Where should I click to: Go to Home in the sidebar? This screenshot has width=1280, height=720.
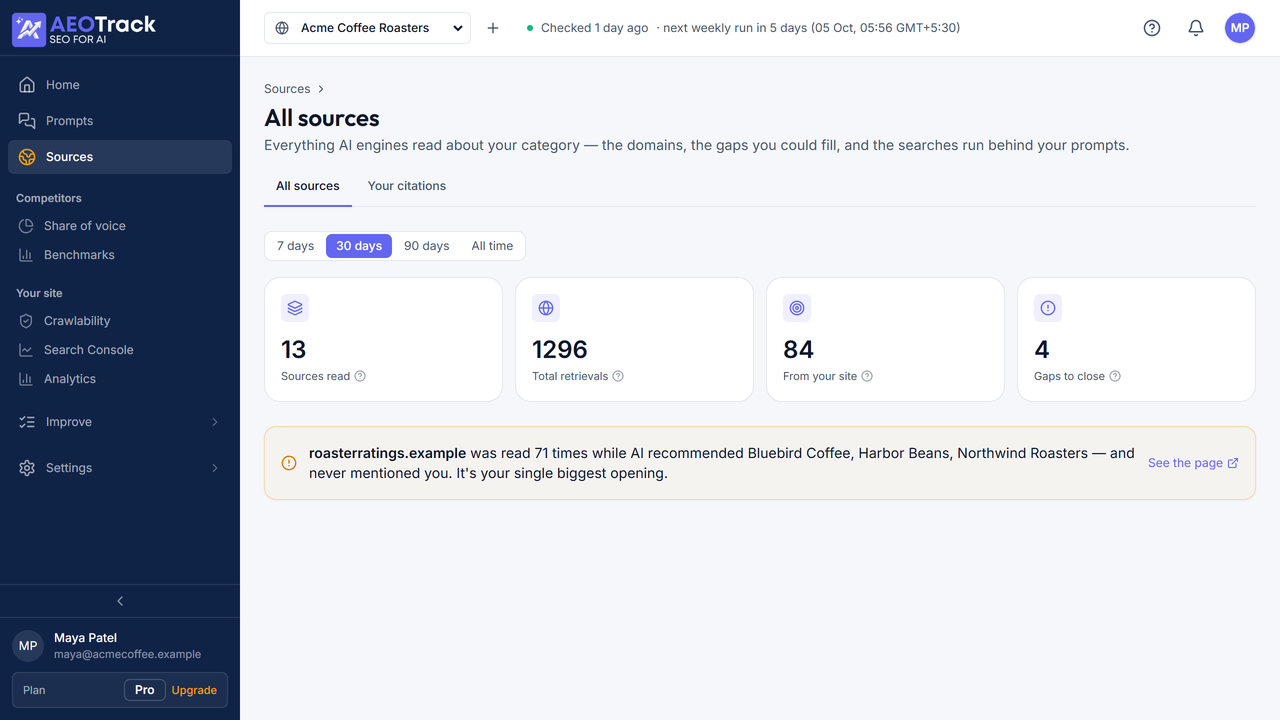pos(120,85)
